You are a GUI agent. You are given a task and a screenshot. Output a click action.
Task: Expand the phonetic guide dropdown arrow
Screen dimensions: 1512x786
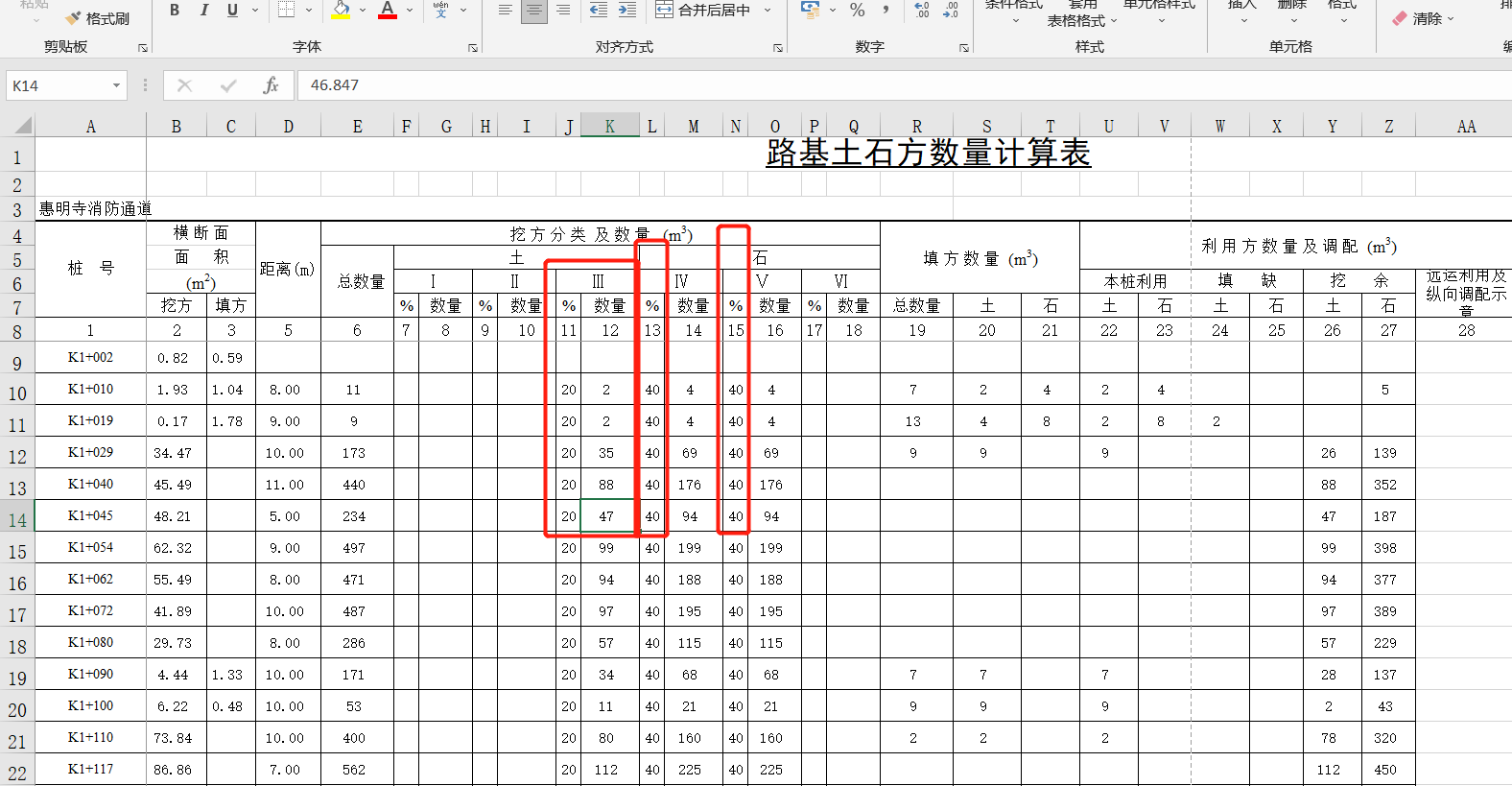(x=463, y=10)
